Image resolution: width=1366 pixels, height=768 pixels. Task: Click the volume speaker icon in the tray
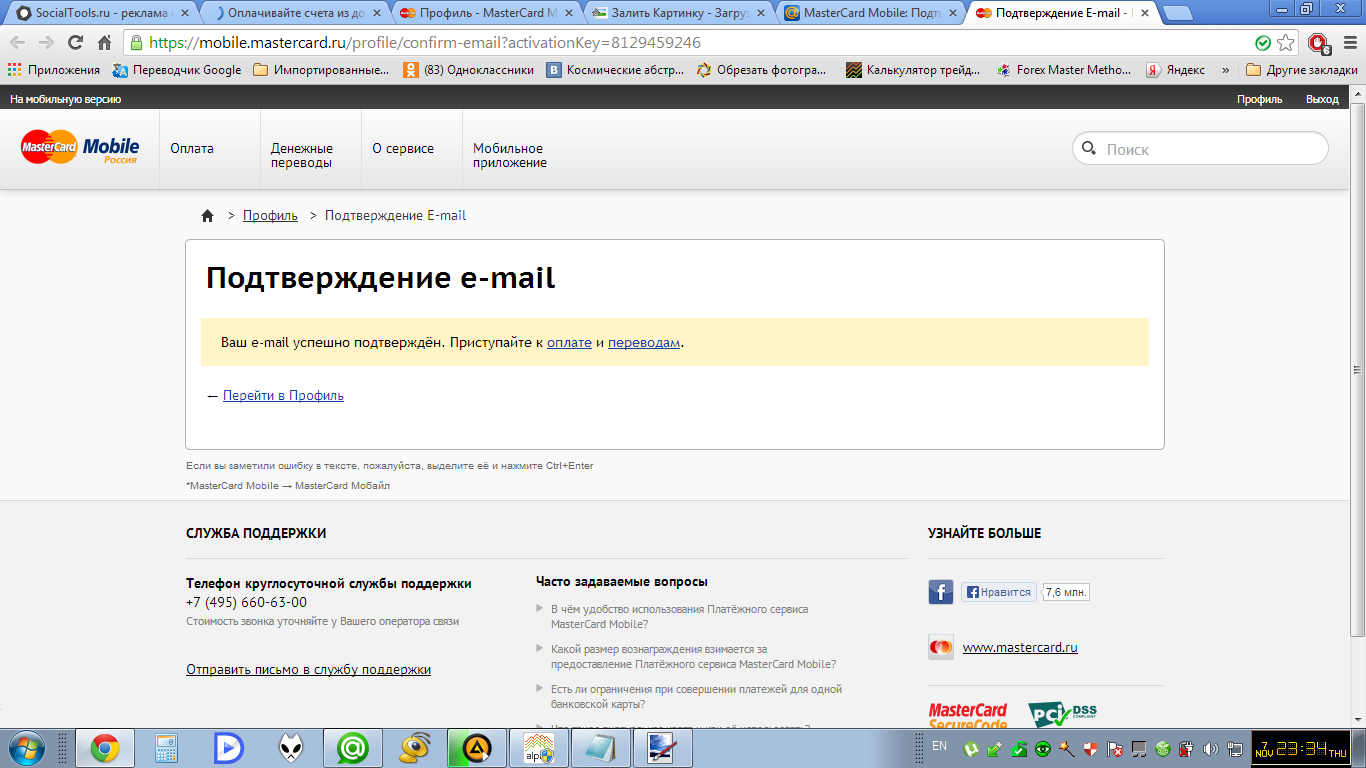[x=1211, y=748]
